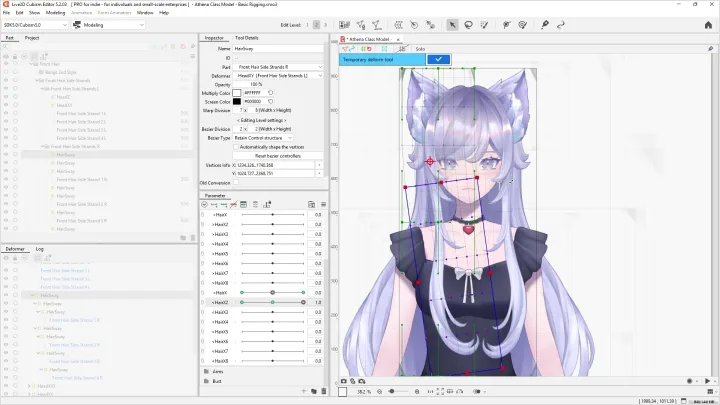Open the Bezier Type dropdown
This screenshot has width=720, height=405.
[x=263, y=138]
